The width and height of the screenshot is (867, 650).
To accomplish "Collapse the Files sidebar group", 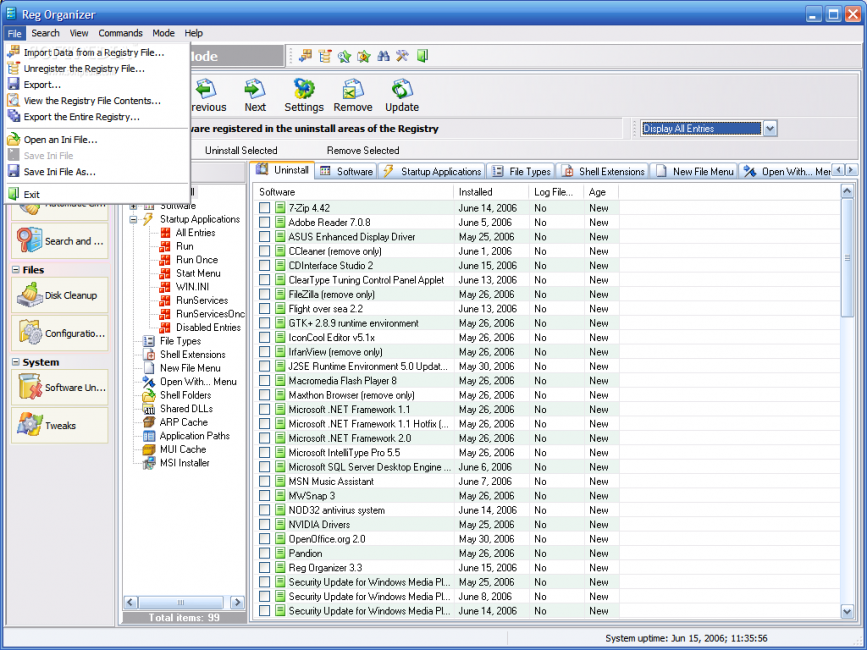I will [16, 270].
